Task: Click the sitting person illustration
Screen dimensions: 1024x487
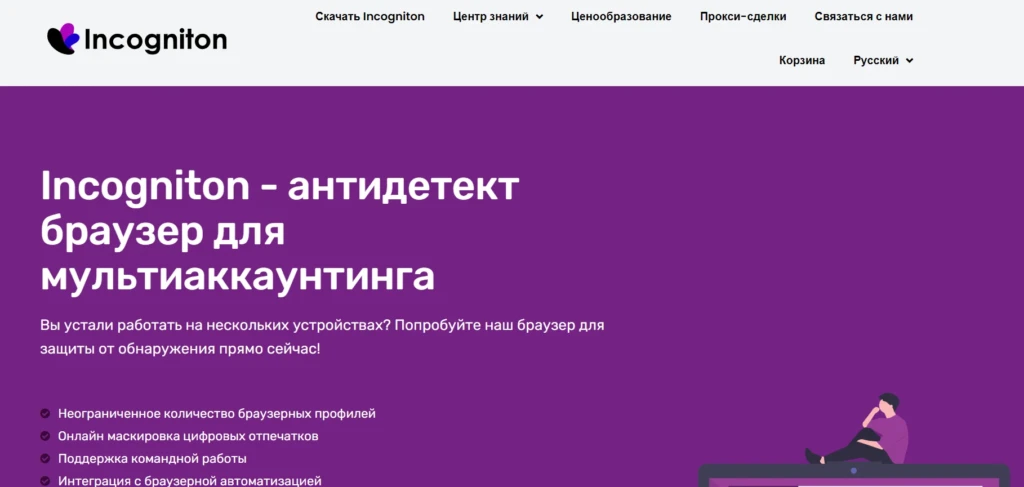Action: point(857,428)
